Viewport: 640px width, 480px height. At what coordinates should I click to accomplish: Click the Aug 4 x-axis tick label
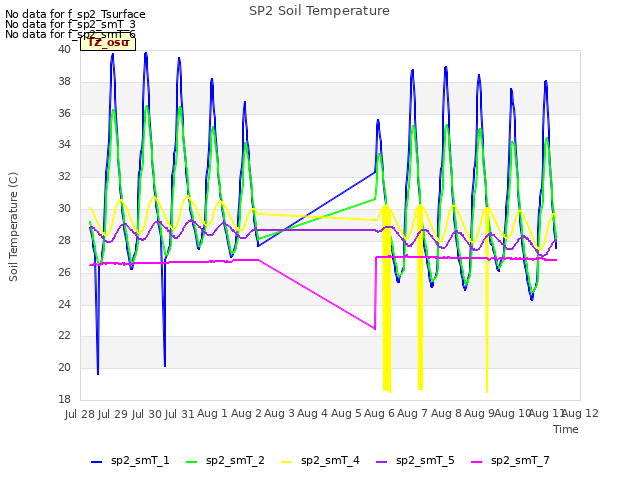pos(313,414)
